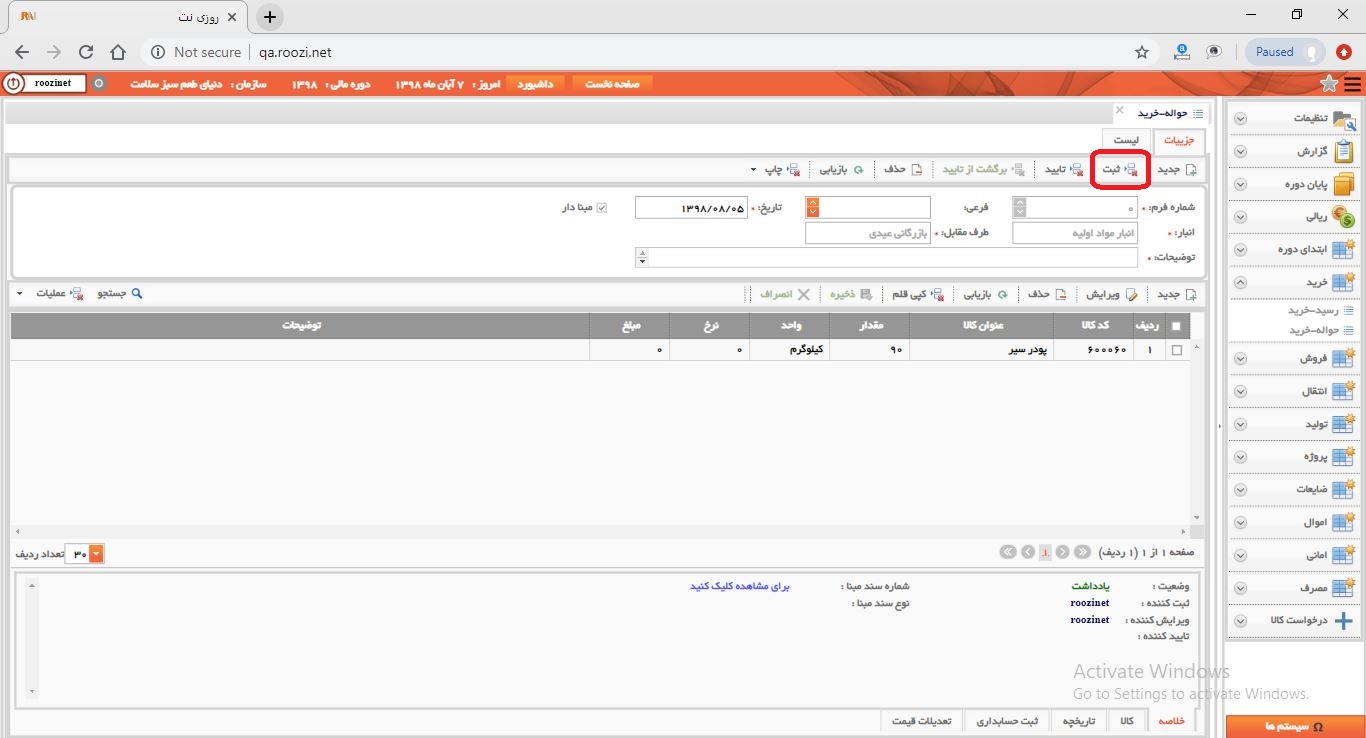This screenshot has height=738, width=1366.
Task: Open the گزارش clipboard icon
Action: point(1344,151)
